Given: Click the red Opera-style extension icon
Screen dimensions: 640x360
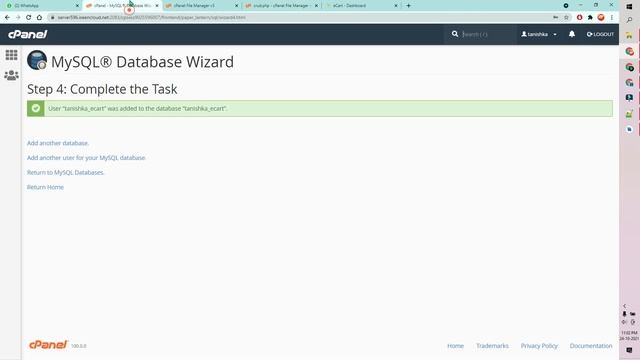Looking at the screenshot, I should point(580,18).
